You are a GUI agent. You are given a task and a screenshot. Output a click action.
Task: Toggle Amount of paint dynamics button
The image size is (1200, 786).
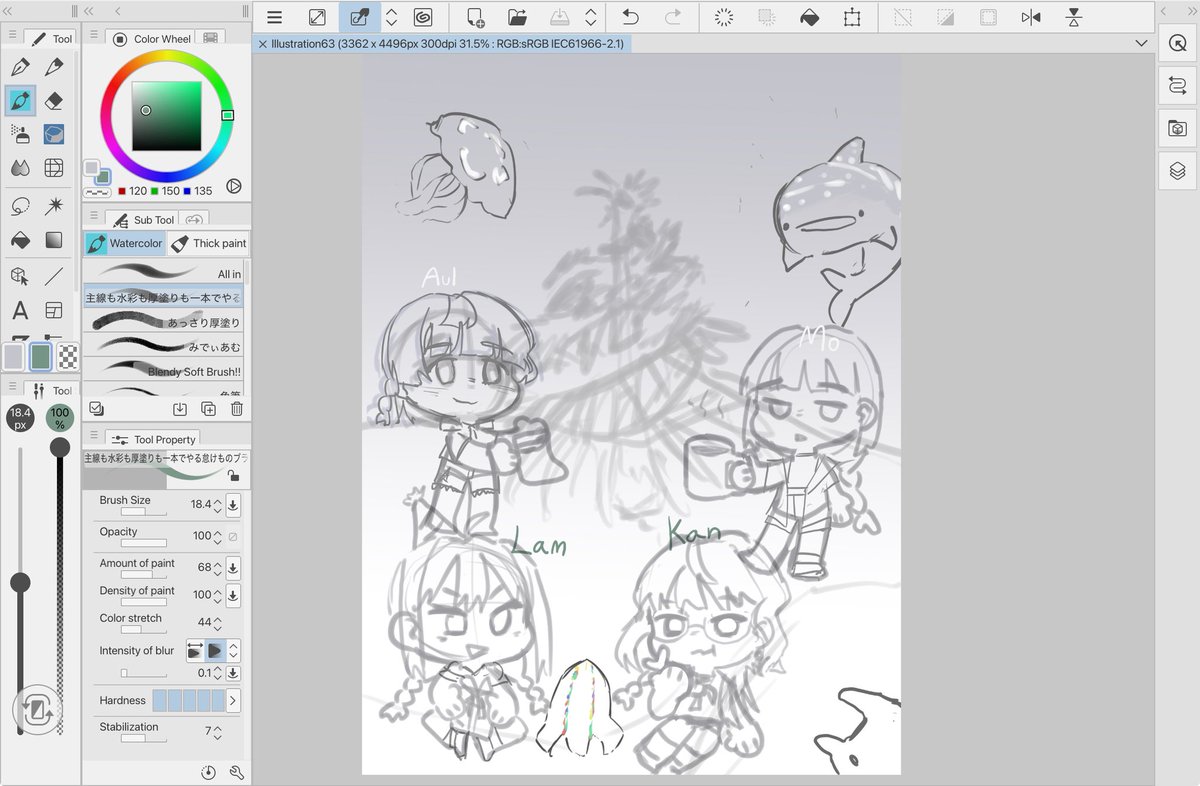point(233,567)
